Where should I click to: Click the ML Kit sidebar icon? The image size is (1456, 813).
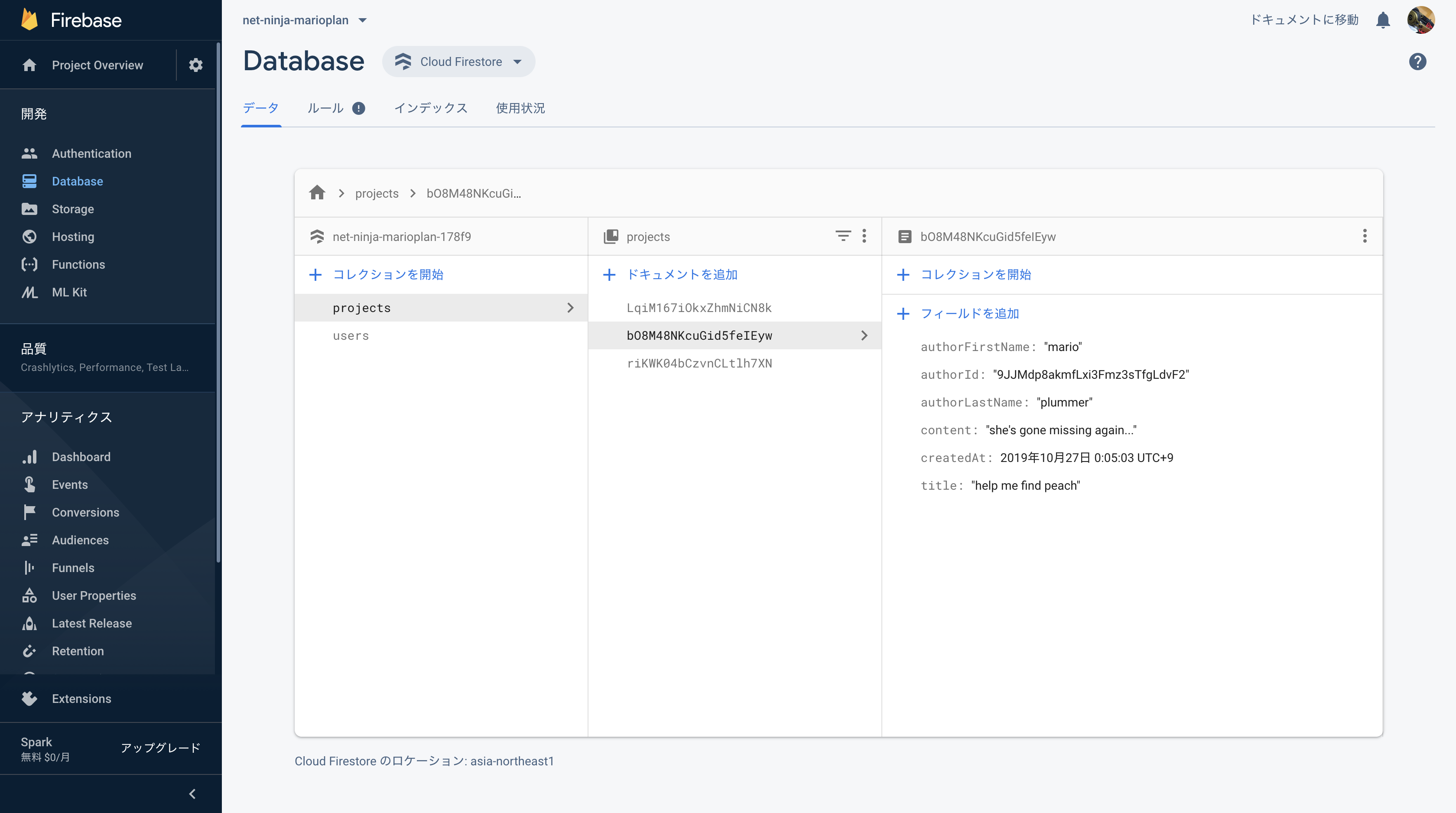[x=29, y=292]
